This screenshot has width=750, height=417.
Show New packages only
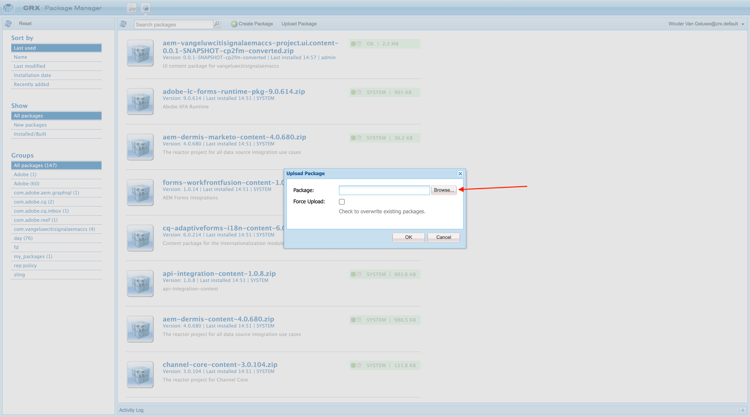tap(56, 125)
